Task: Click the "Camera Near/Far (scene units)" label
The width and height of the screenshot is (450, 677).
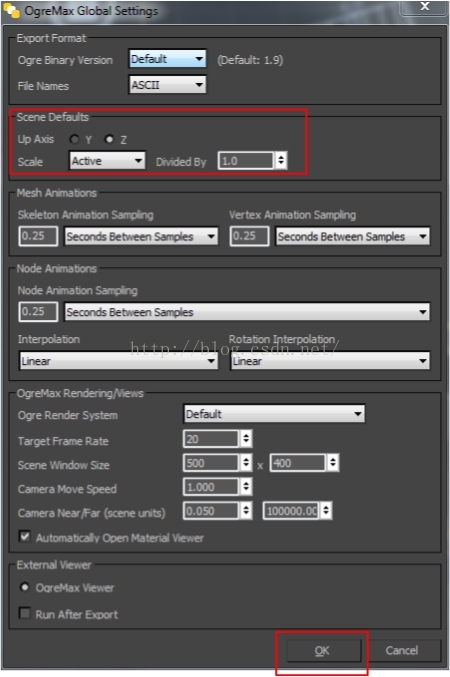Action: [x=92, y=513]
